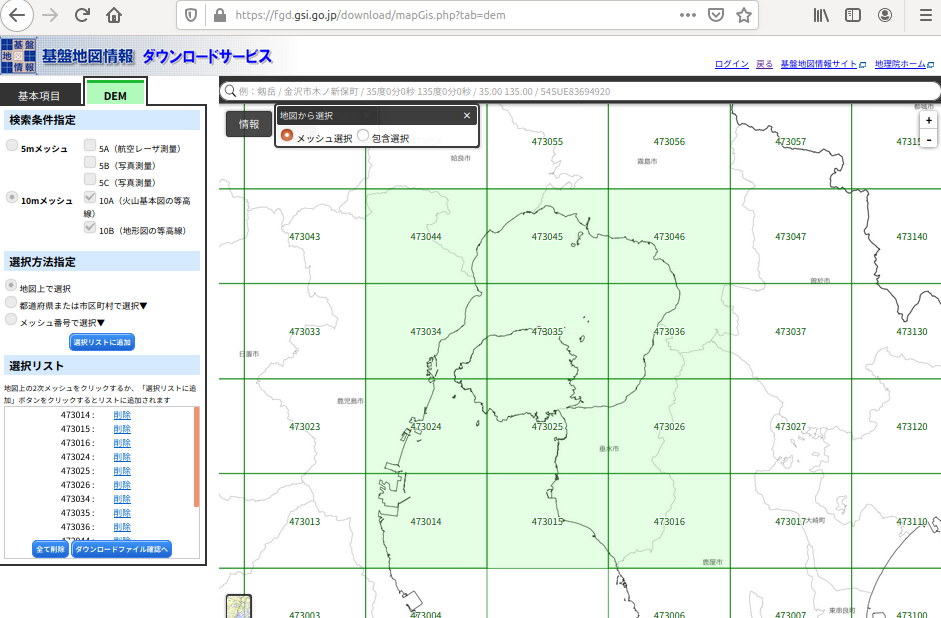Close the 地図から選択 dialog
Image resolution: width=941 pixels, height=618 pixels.
(466, 114)
